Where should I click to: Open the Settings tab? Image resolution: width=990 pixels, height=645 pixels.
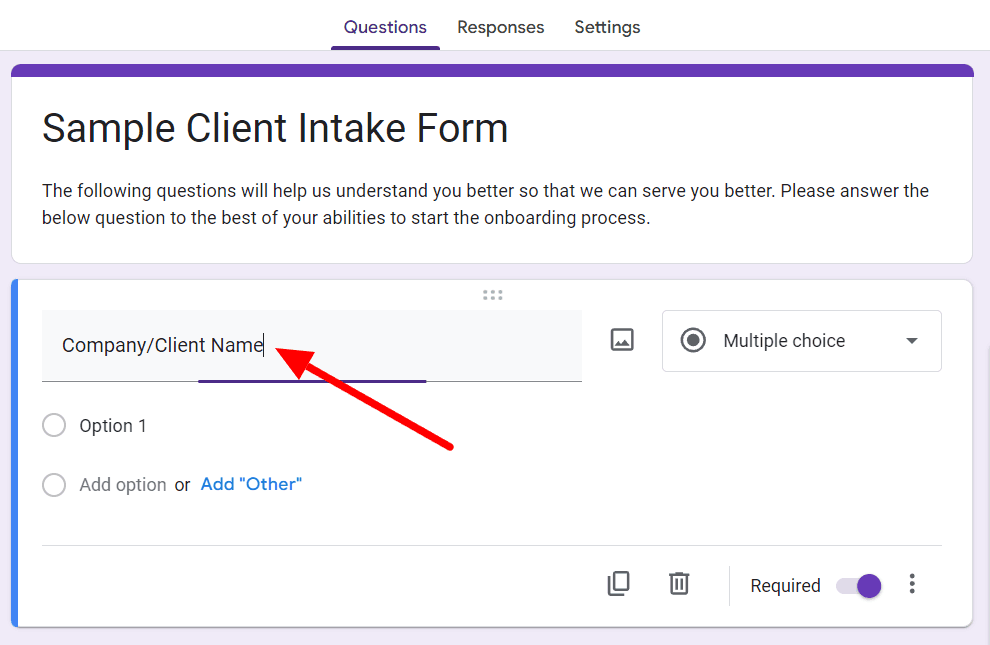click(x=607, y=27)
